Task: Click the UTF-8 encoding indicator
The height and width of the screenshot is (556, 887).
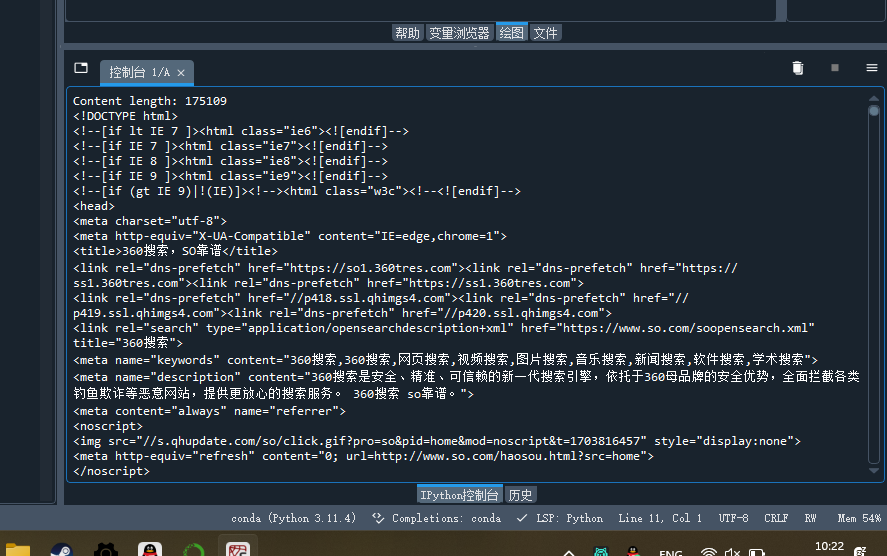Action: (x=733, y=518)
